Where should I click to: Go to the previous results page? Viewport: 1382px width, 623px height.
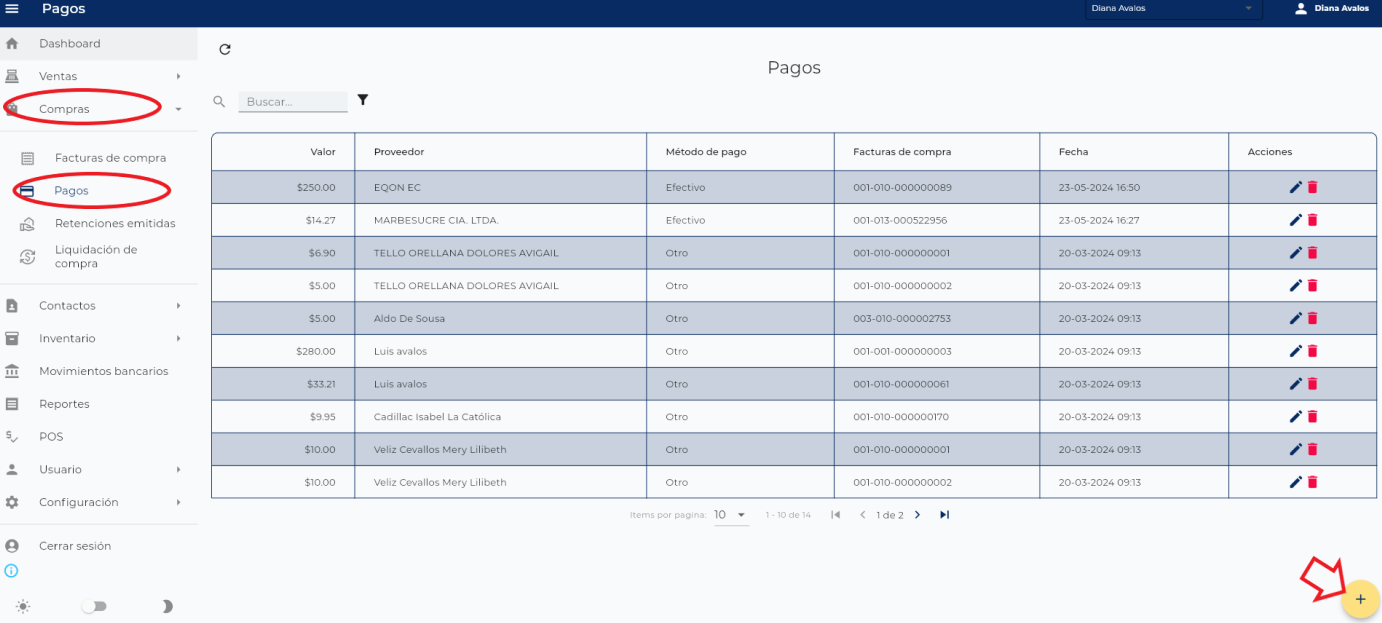[863, 515]
